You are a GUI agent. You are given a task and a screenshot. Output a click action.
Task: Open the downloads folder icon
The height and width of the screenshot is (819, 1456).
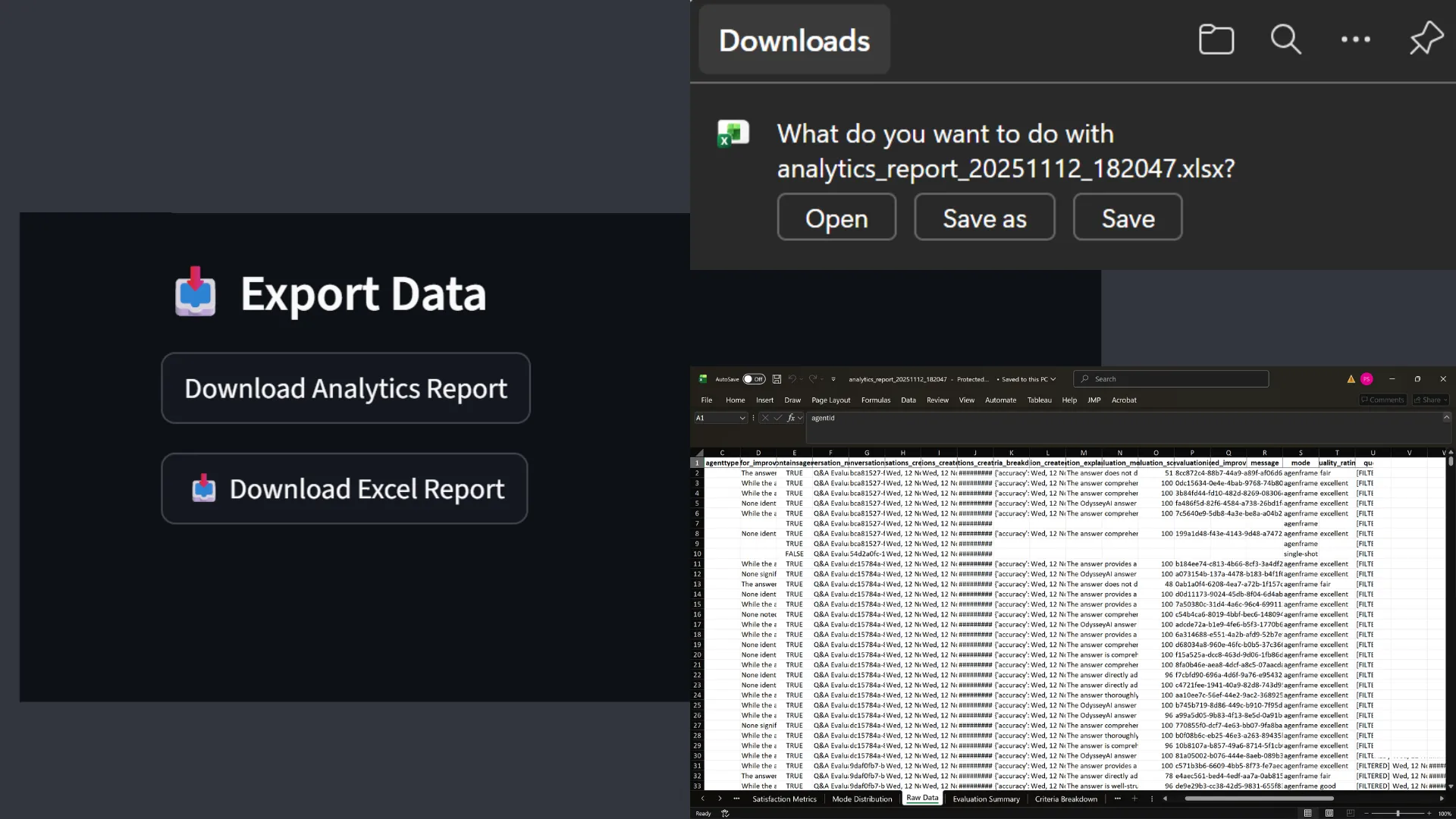coord(1216,39)
